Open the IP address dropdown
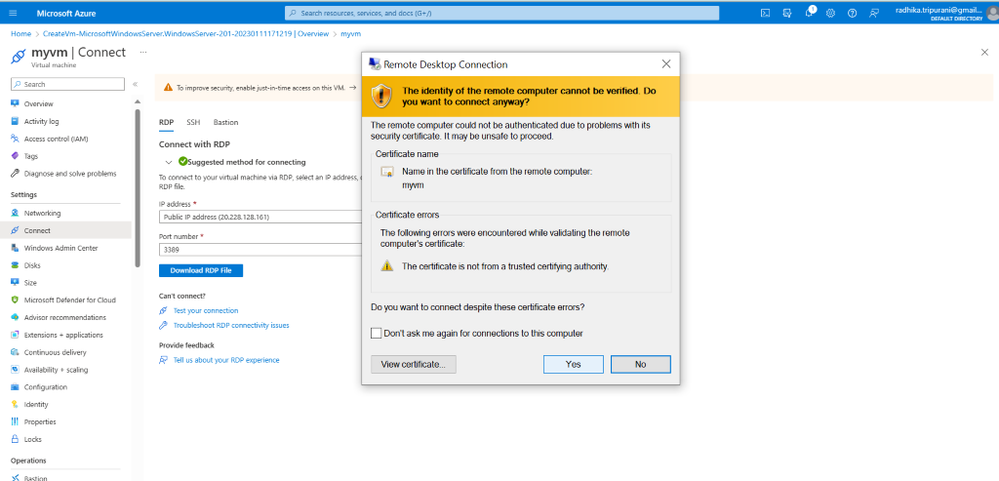Viewport: 999px width, 481px height. (x=260, y=217)
